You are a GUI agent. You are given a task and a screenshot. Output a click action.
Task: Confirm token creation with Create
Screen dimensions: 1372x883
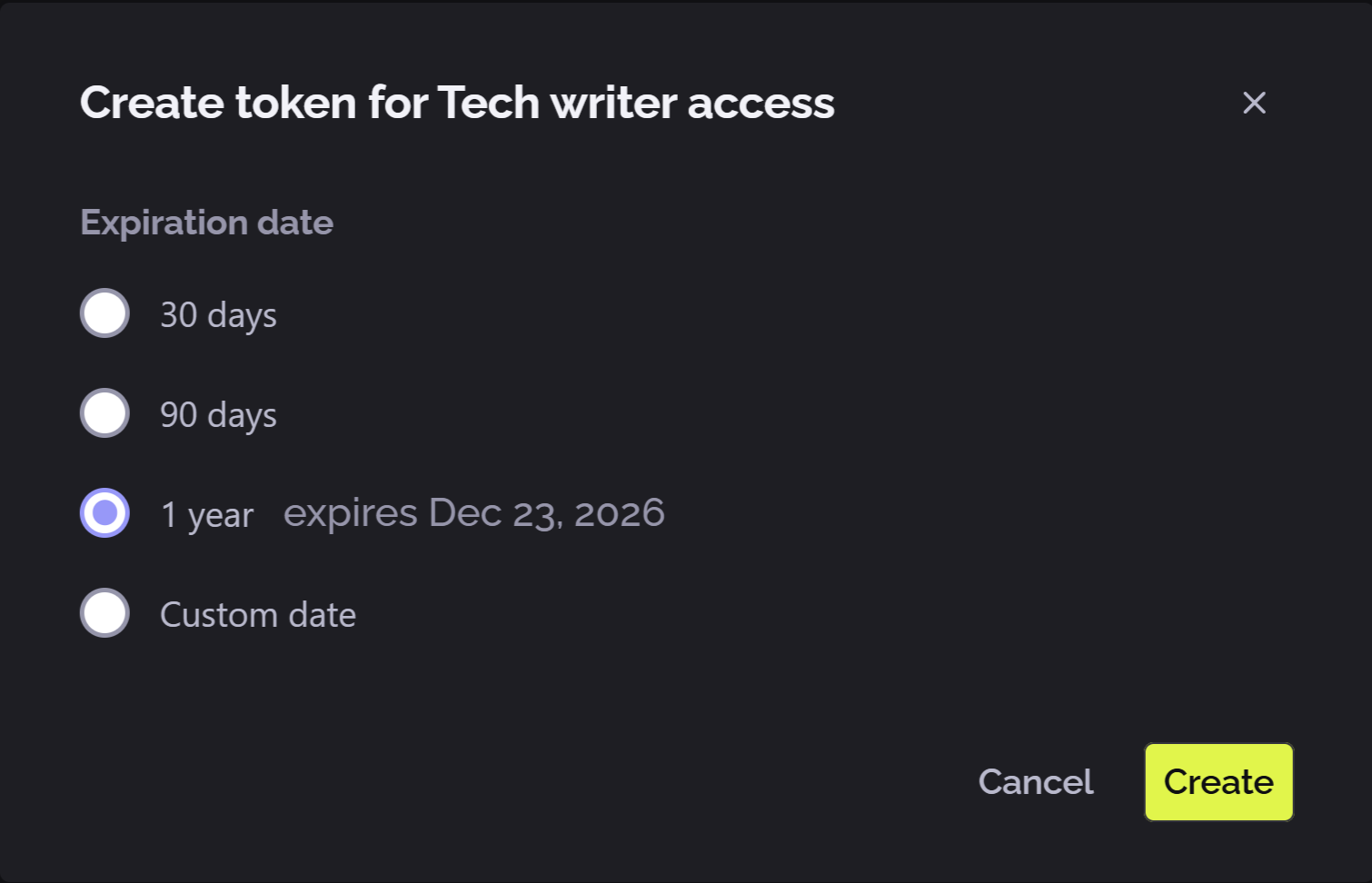coord(1218,782)
